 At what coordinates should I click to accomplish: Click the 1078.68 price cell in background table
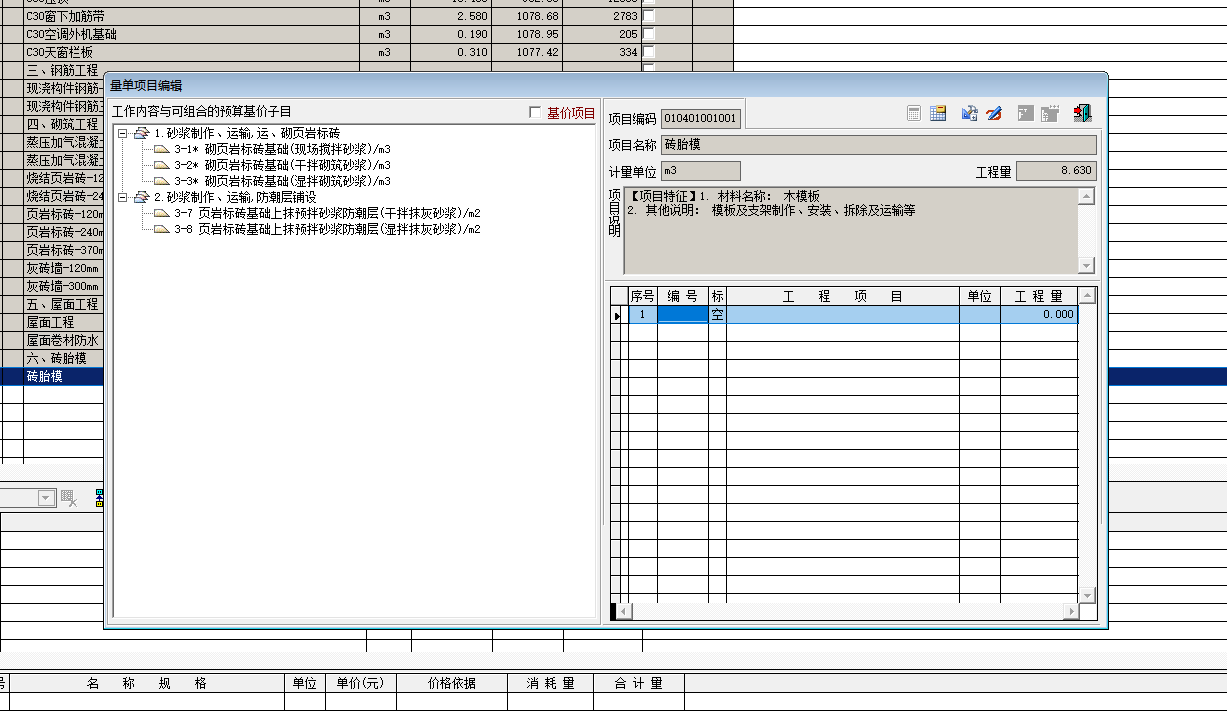(x=527, y=17)
